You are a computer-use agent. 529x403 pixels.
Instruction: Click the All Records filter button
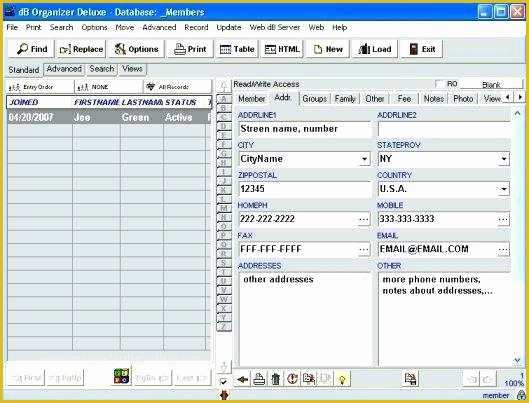[x=177, y=87]
